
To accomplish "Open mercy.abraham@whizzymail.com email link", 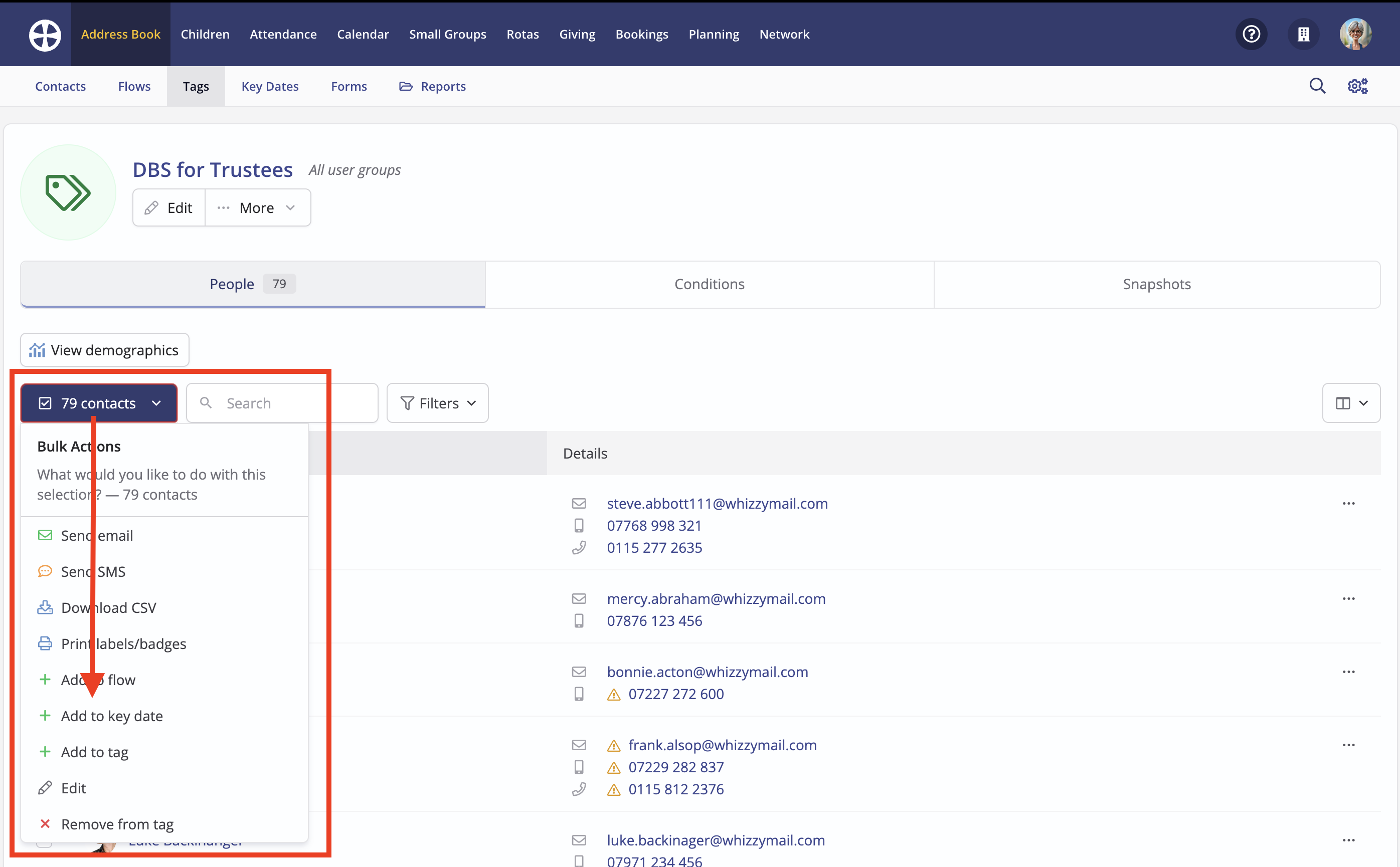I will pos(716,599).
